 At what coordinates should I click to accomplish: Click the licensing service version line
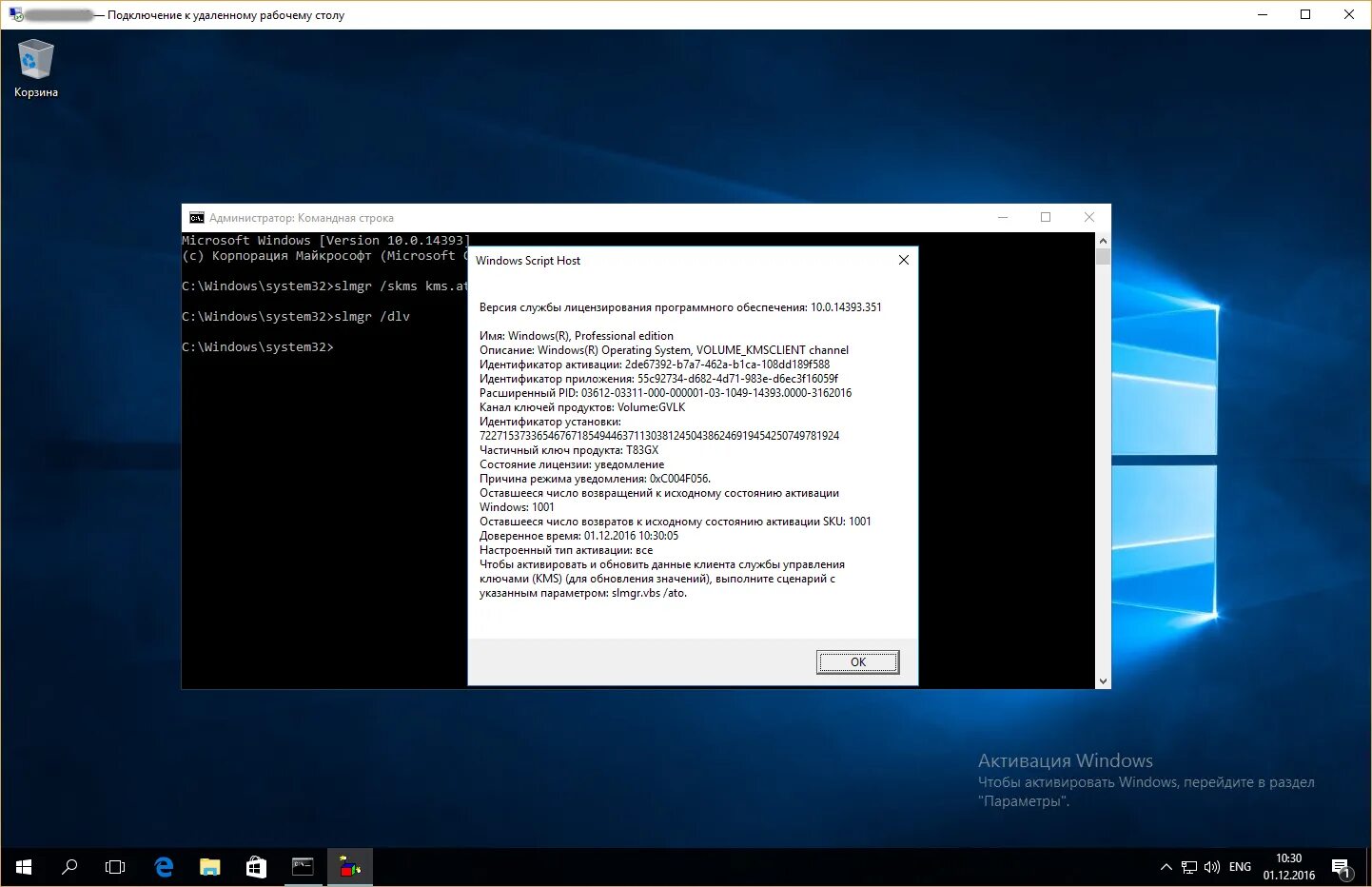click(x=680, y=307)
